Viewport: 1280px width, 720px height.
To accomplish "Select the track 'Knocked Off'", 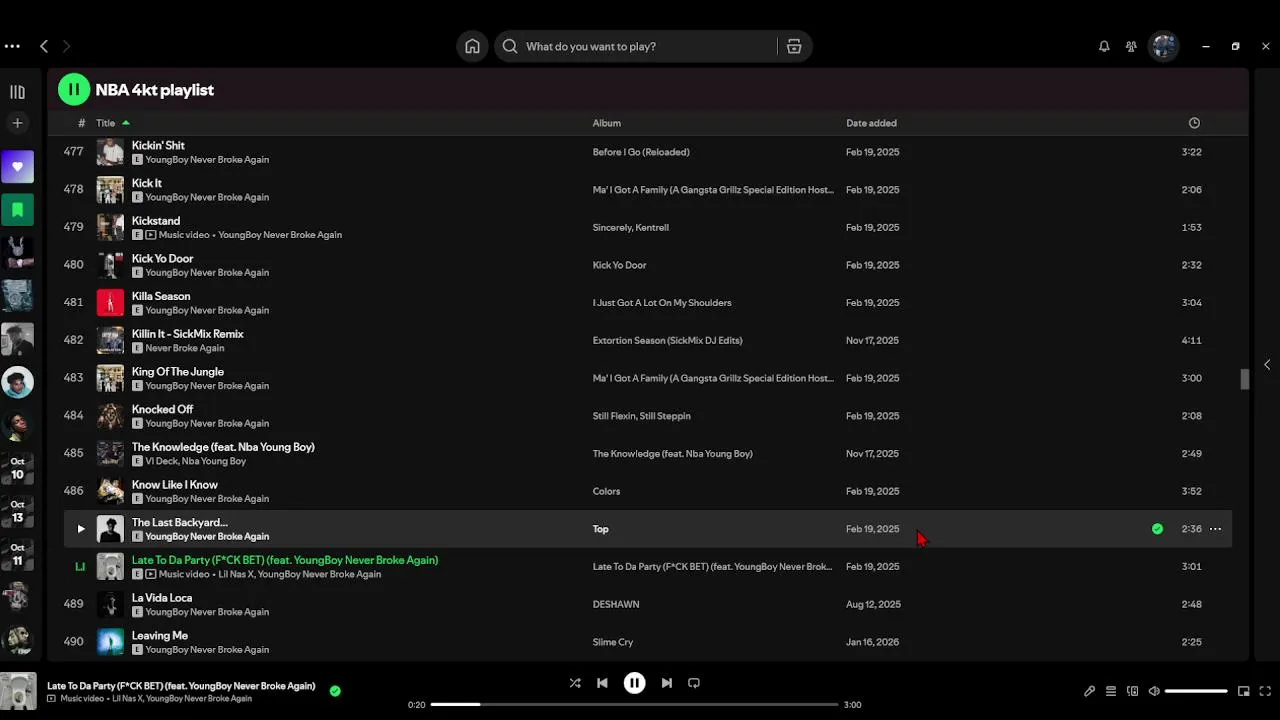I will point(162,409).
